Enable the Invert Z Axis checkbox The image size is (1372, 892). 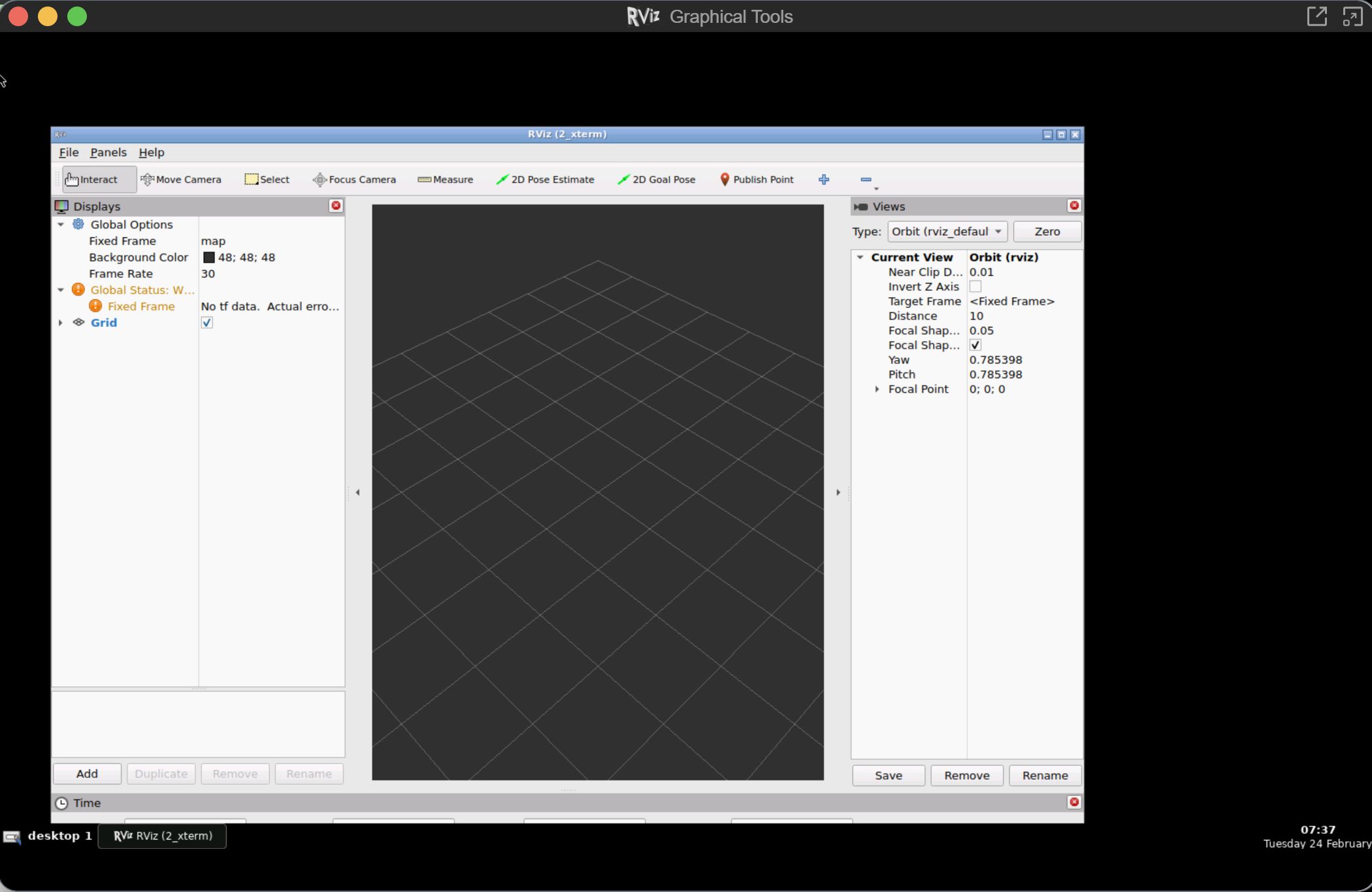(x=975, y=287)
